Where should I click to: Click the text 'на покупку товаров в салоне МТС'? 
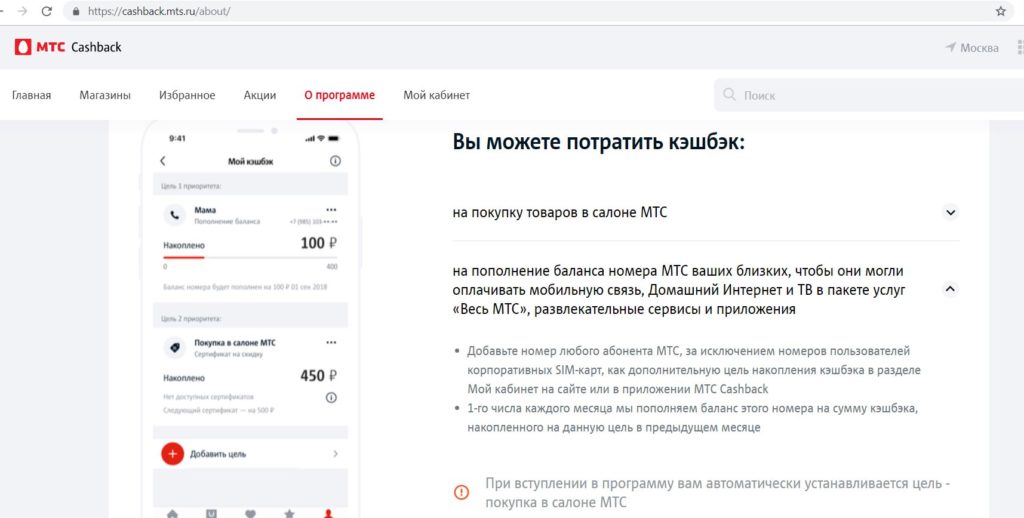pyautogui.click(x=560, y=212)
